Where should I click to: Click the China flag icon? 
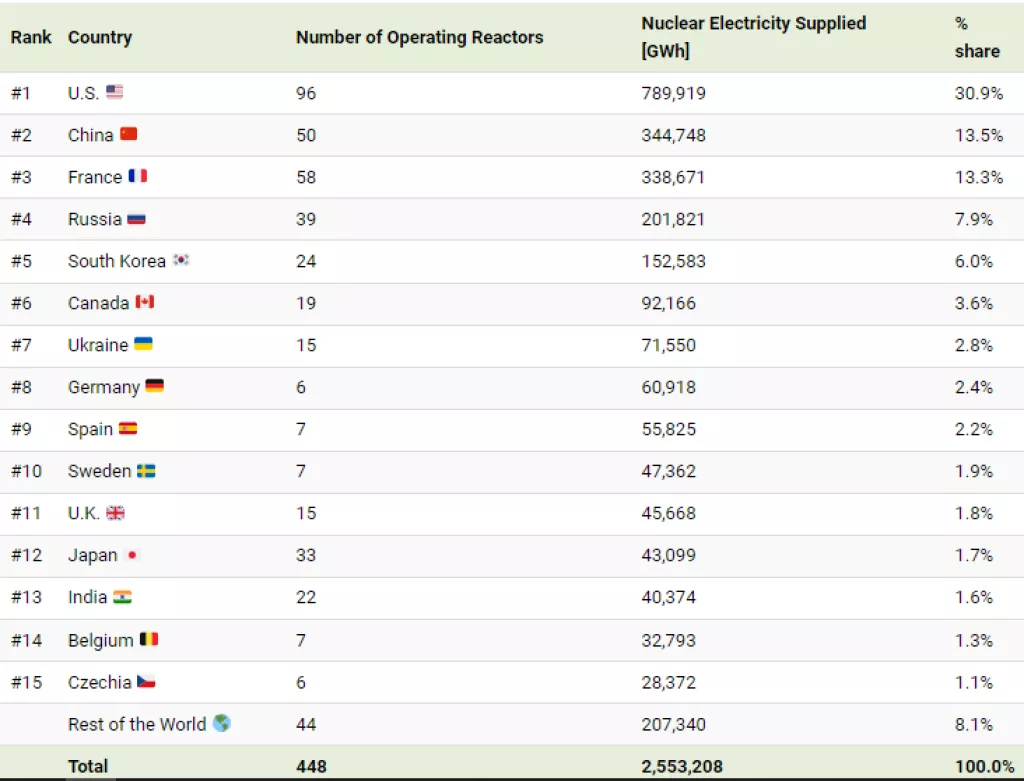129,134
